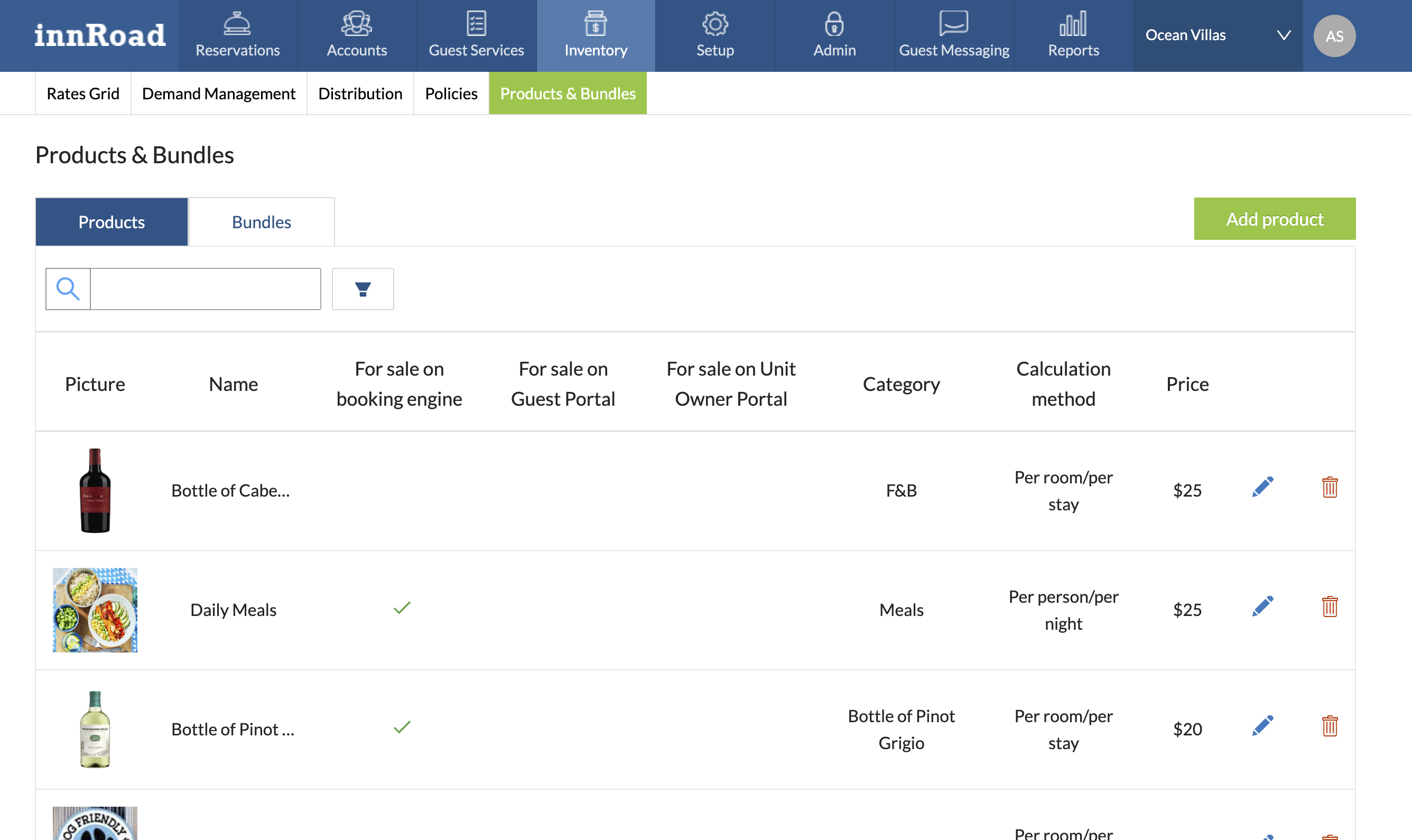Open the AS user avatar menu
The width and height of the screenshot is (1412, 840).
pos(1334,36)
